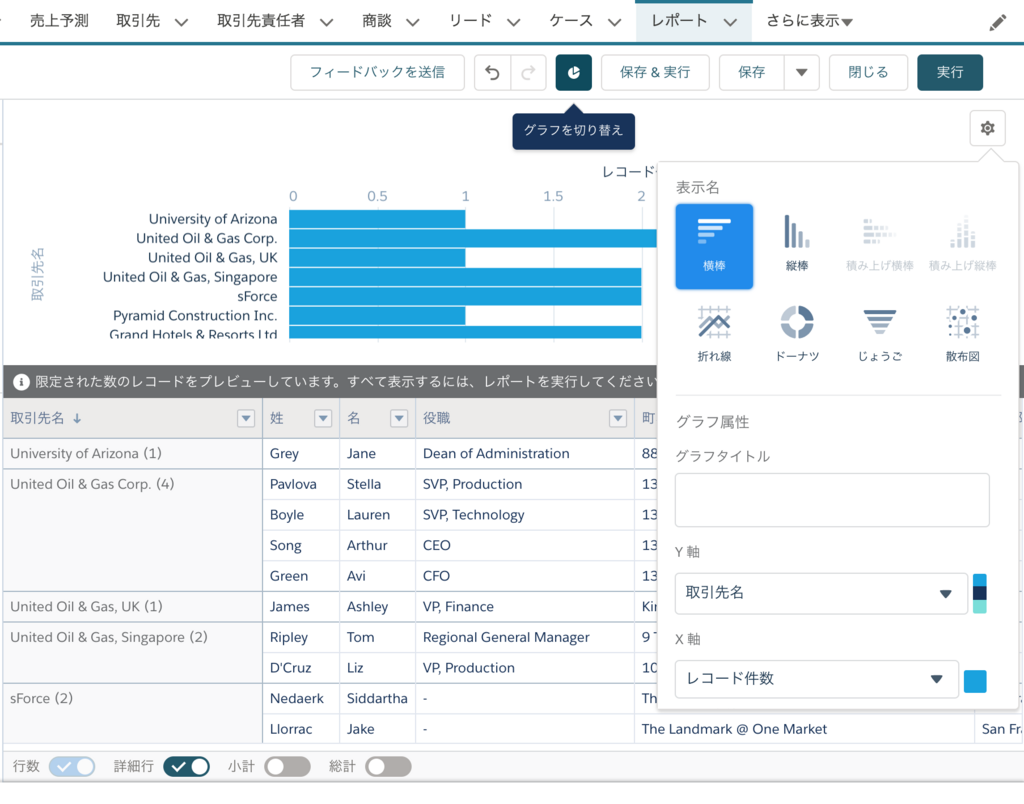Click the 保存 & 実行 button
1024x804 pixels.
pyautogui.click(x=655, y=72)
